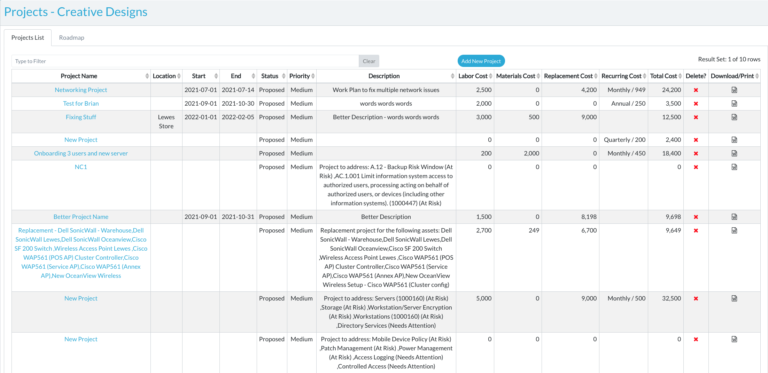
Task: Sort table by Materials Cost
Action: coord(518,76)
